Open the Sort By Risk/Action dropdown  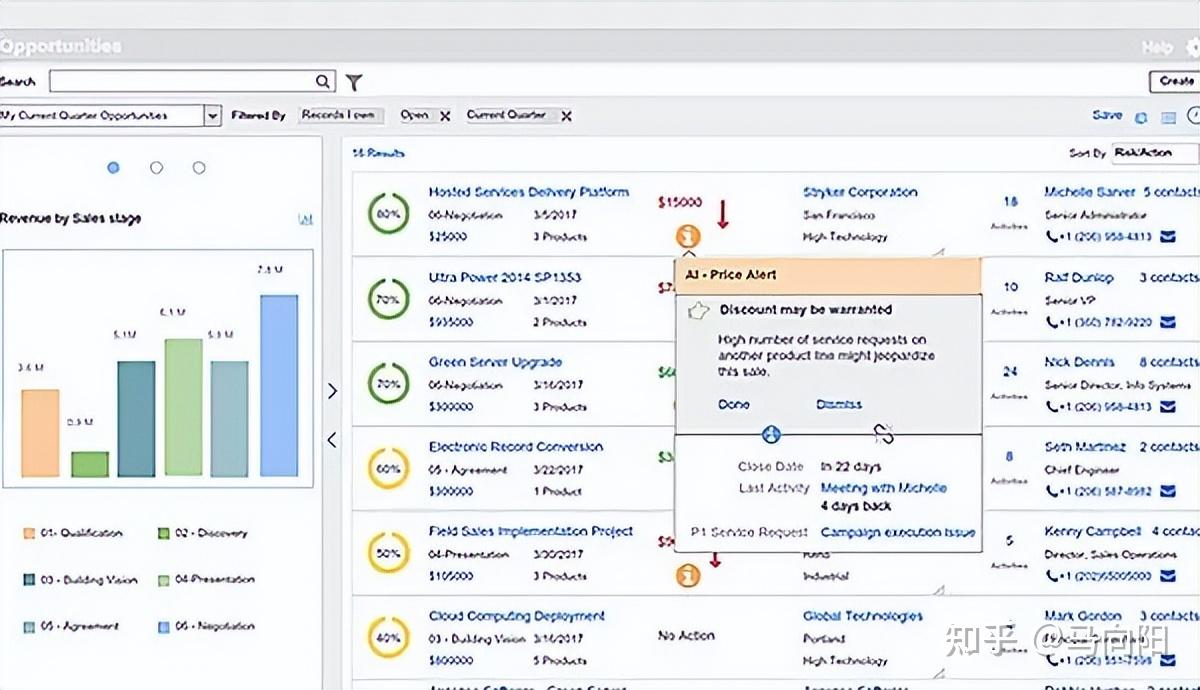tap(1155, 153)
